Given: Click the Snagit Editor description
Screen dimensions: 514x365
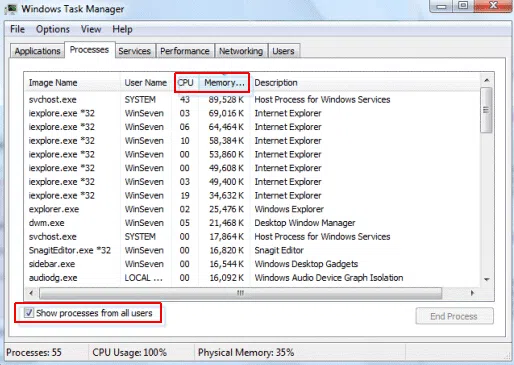Looking at the screenshot, I should 279,250.
